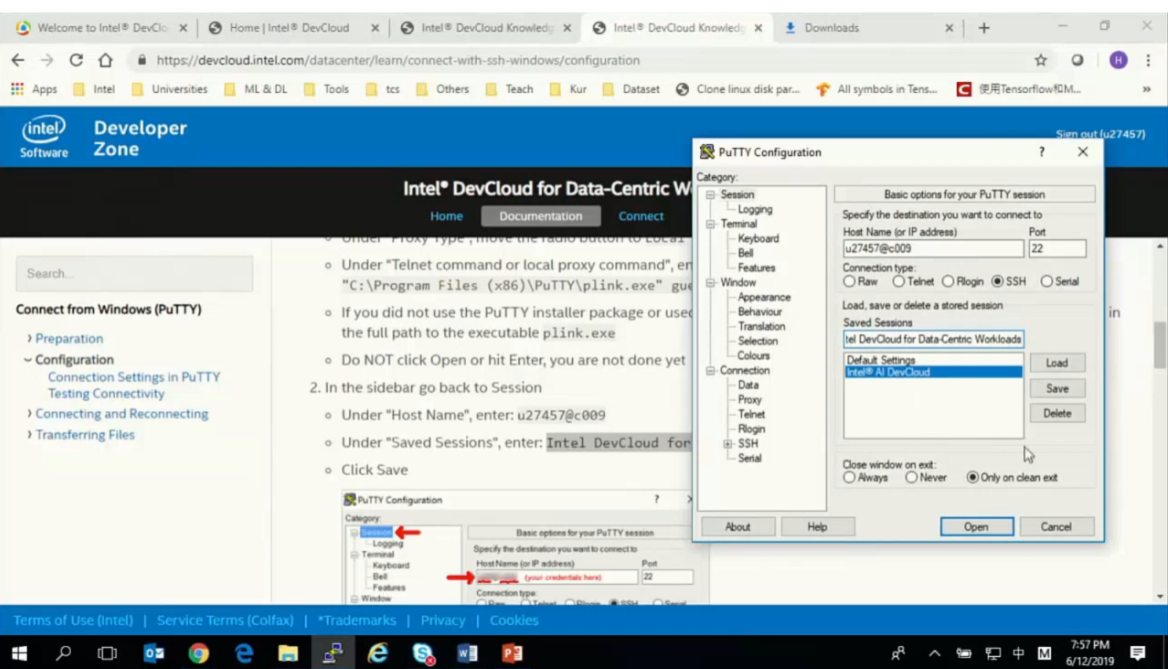
Task: Select the SSH connection type
Action: [x=997, y=282]
